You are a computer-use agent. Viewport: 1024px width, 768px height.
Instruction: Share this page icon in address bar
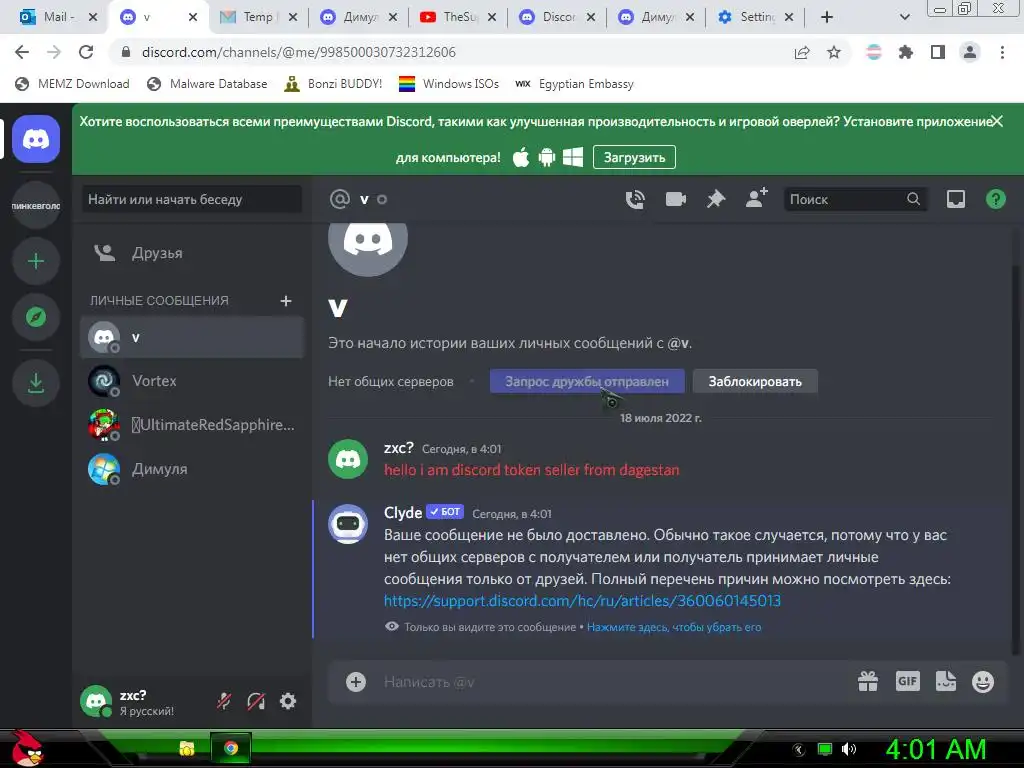tap(802, 52)
